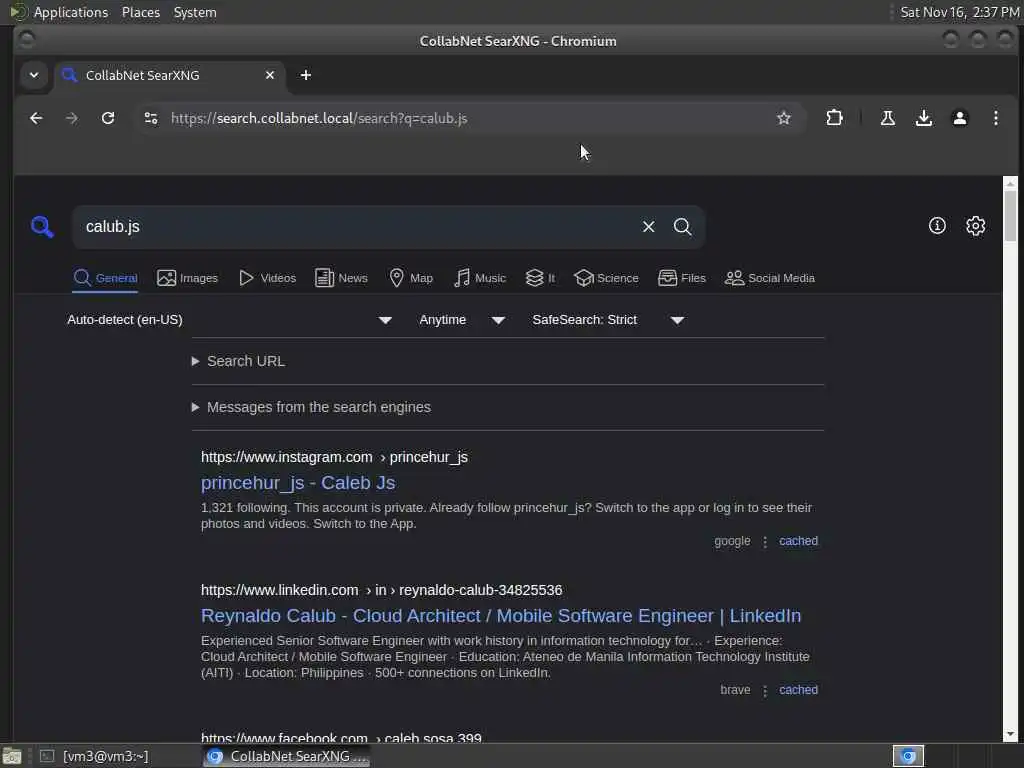Image resolution: width=1024 pixels, height=768 pixels.
Task: Click CollabNet SearXNG taskbar button
Action: click(287, 756)
